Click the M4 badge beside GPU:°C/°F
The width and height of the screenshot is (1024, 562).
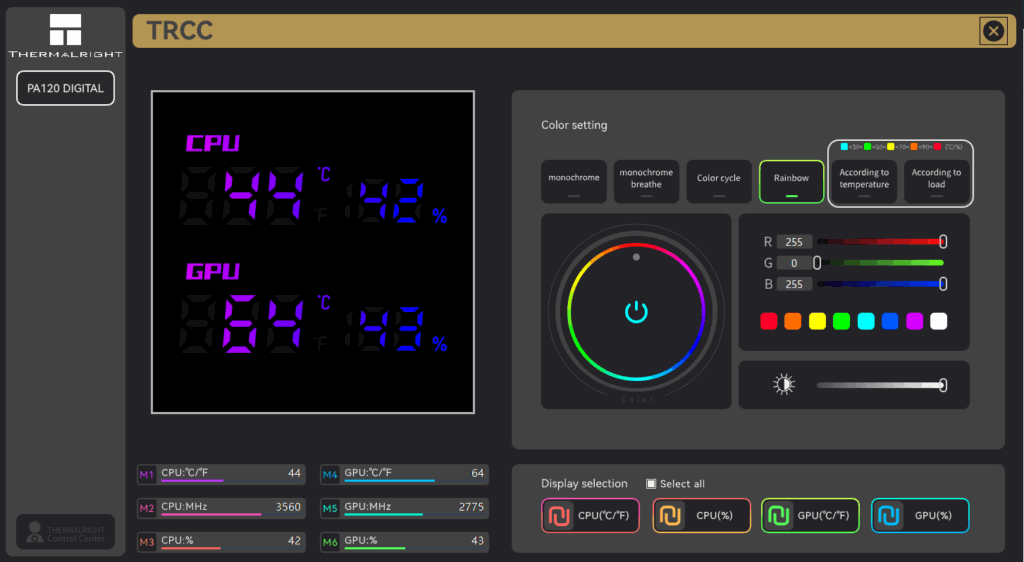[330, 475]
